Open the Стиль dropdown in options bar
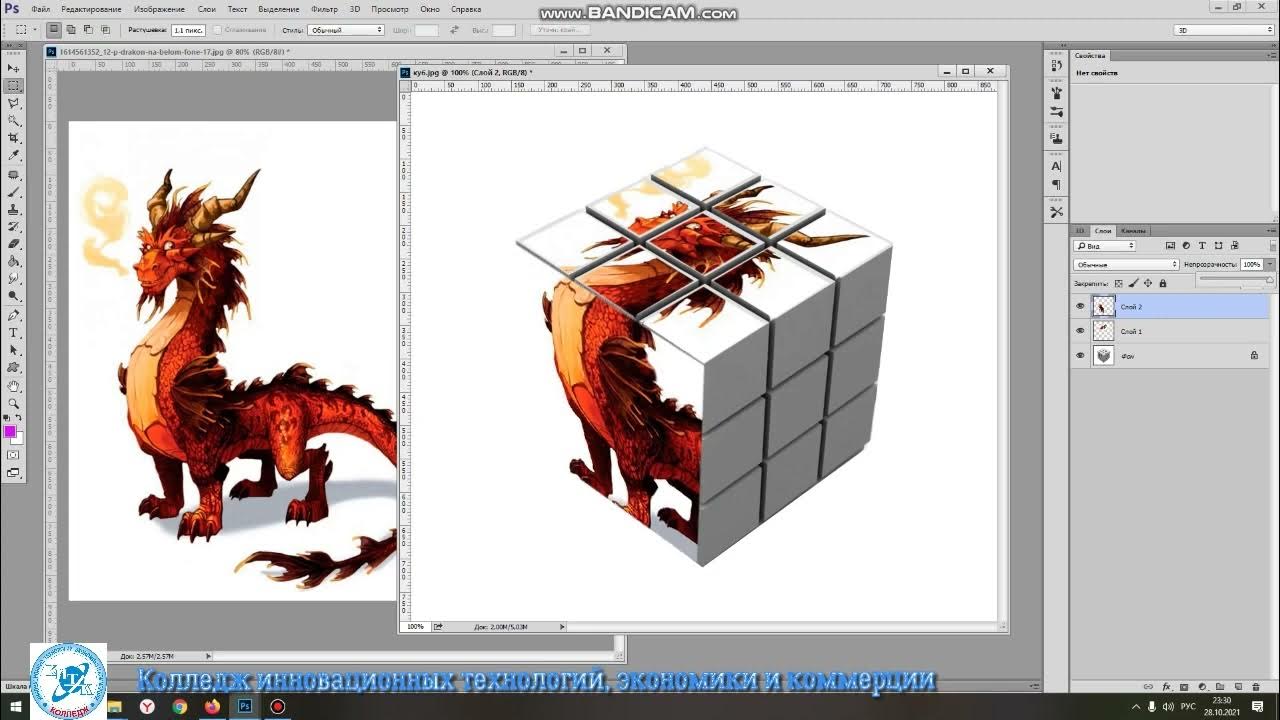 pyautogui.click(x=345, y=30)
